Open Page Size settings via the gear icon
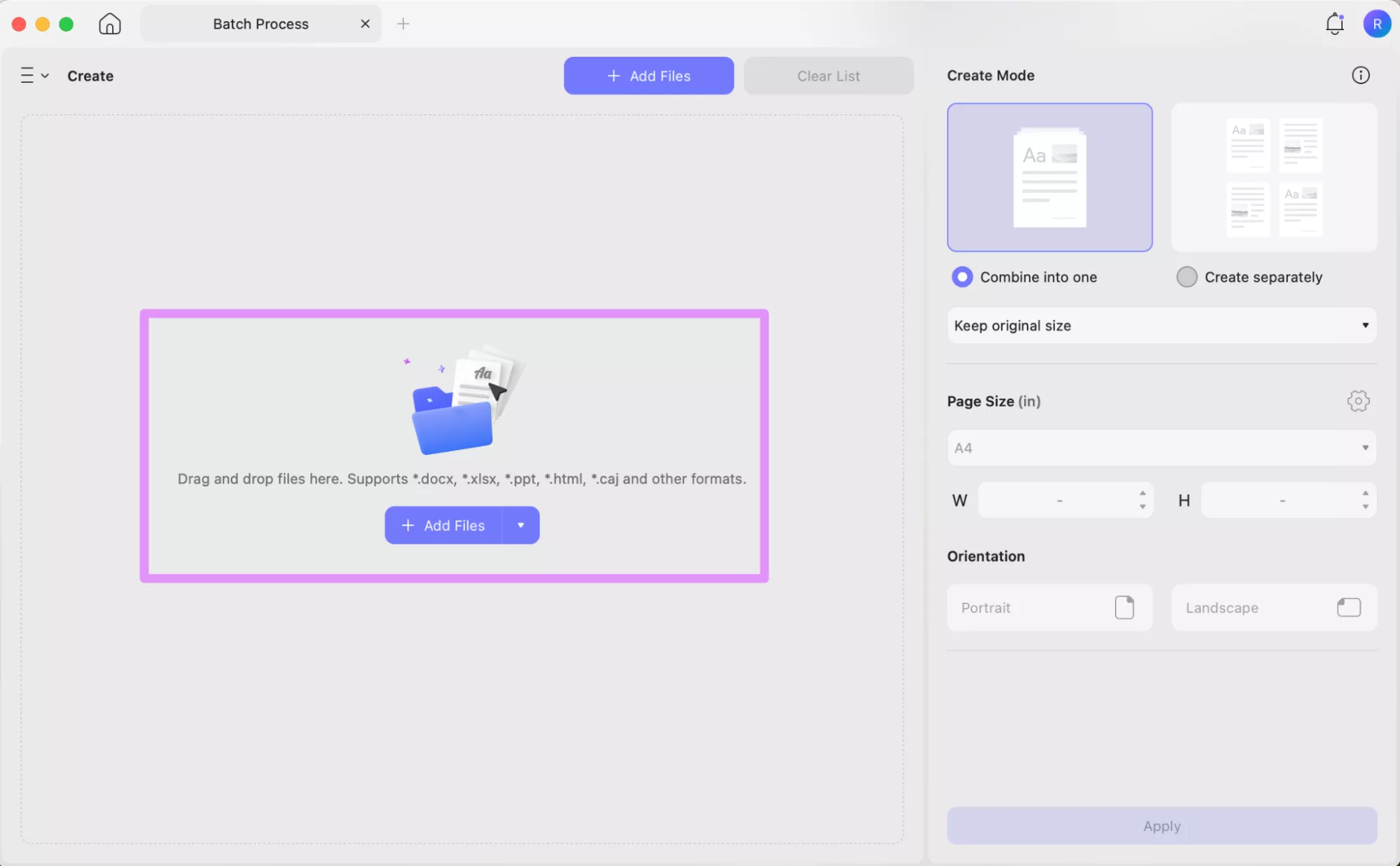The image size is (1400, 866). 1358,401
